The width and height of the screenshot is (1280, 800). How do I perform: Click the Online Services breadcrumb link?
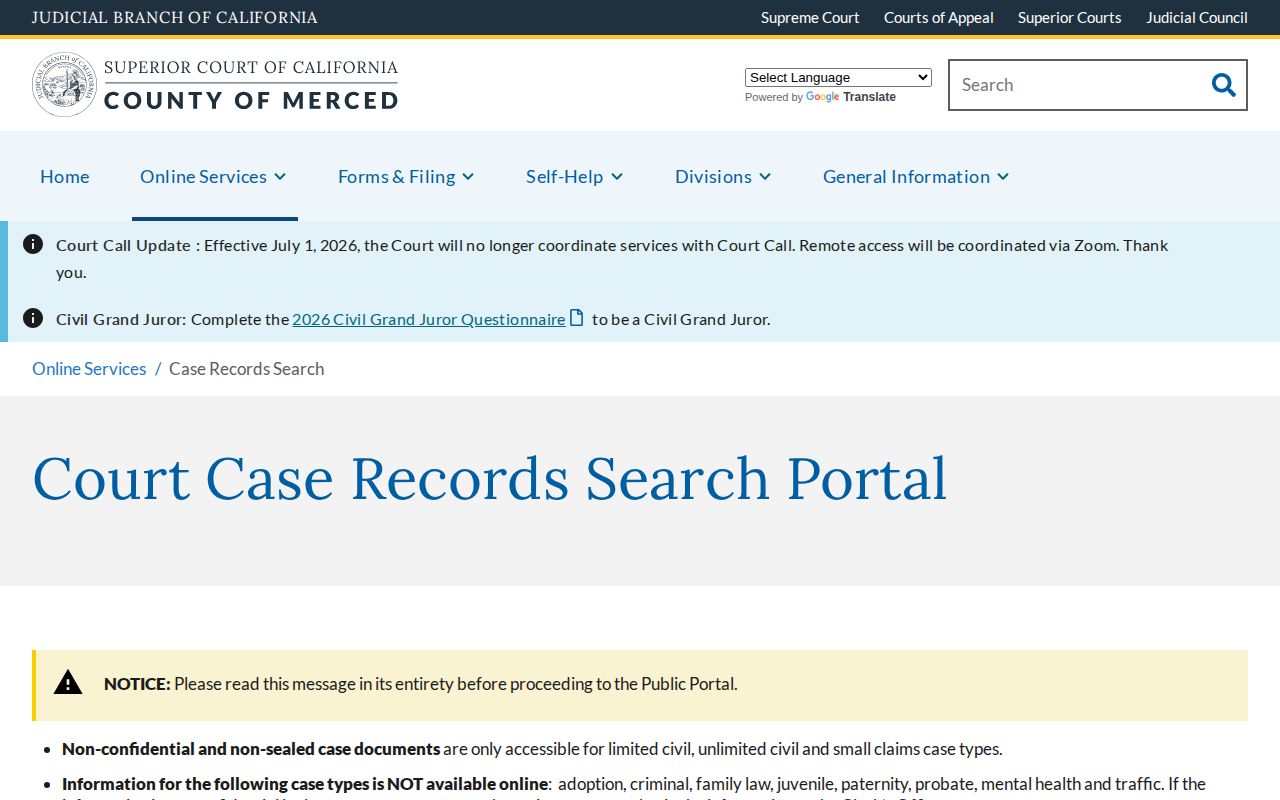[x=89, y=369]
